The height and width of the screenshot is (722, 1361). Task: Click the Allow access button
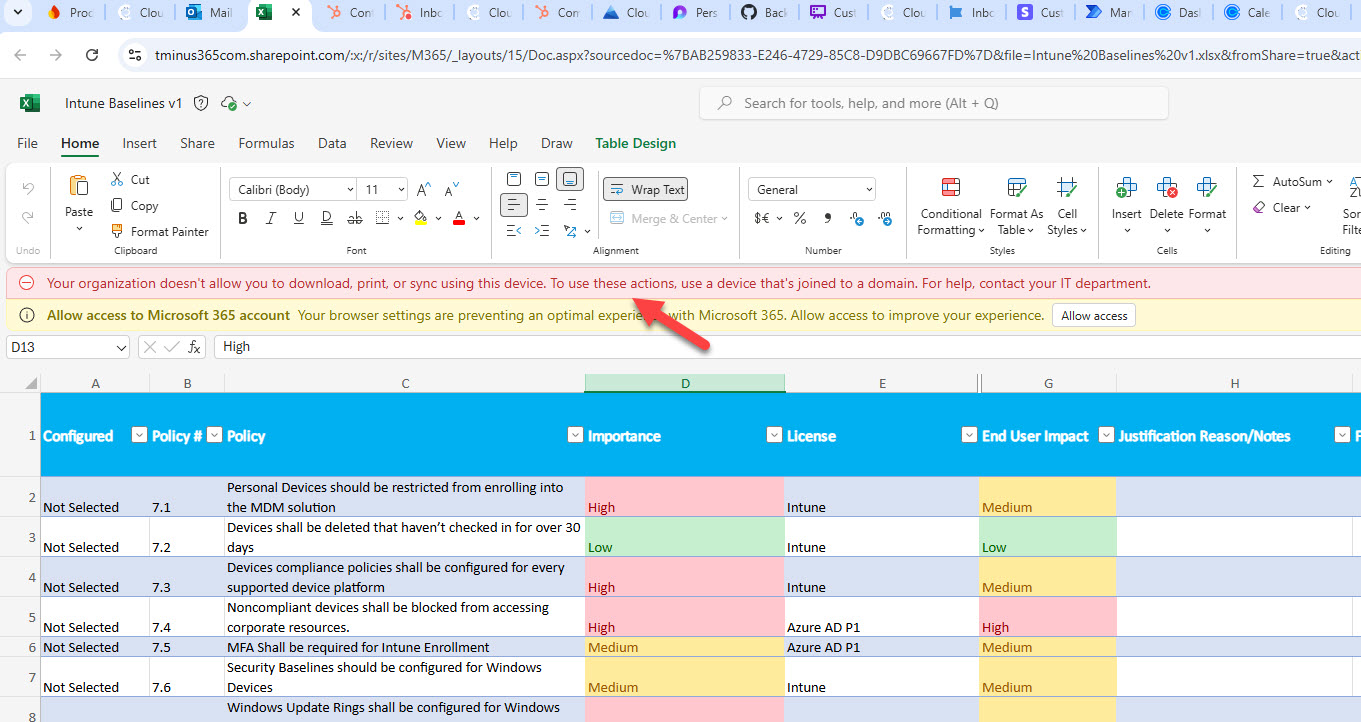pos(1093,315)
